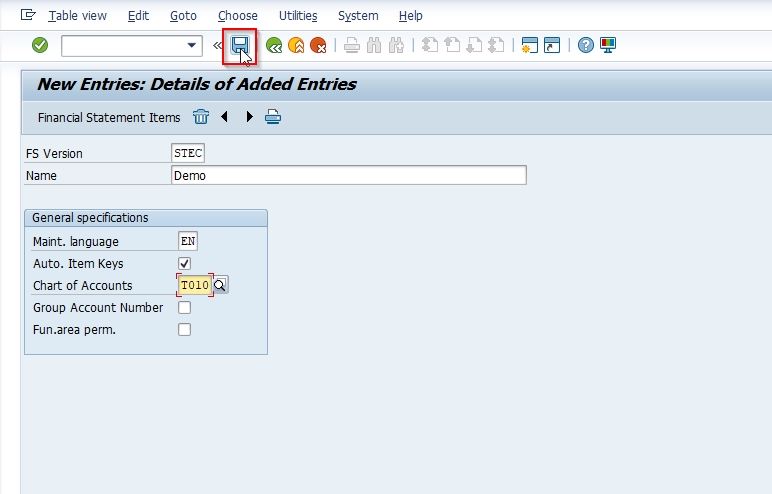
Task: Go to the Next Page icon
Action: coord(474,46)
